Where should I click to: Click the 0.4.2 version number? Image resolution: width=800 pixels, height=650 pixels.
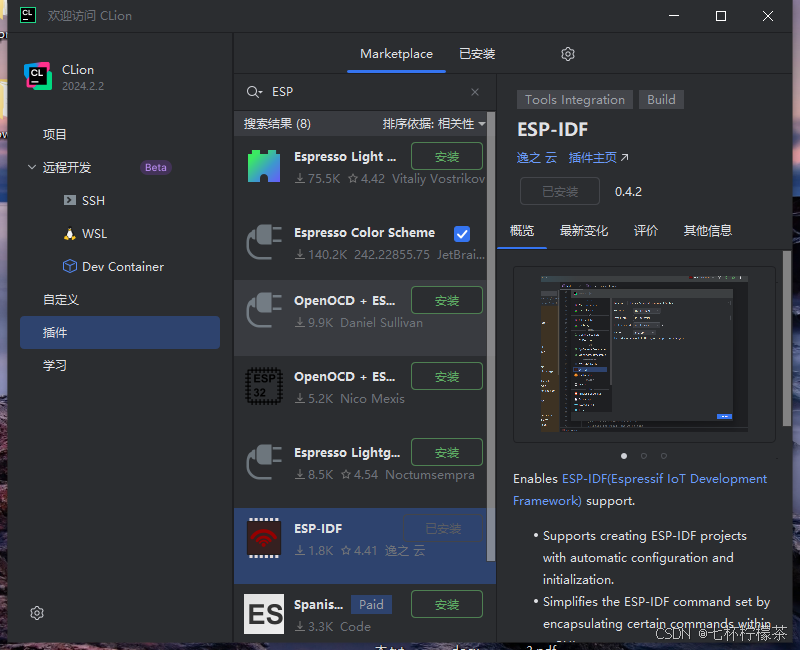(628, 192)
